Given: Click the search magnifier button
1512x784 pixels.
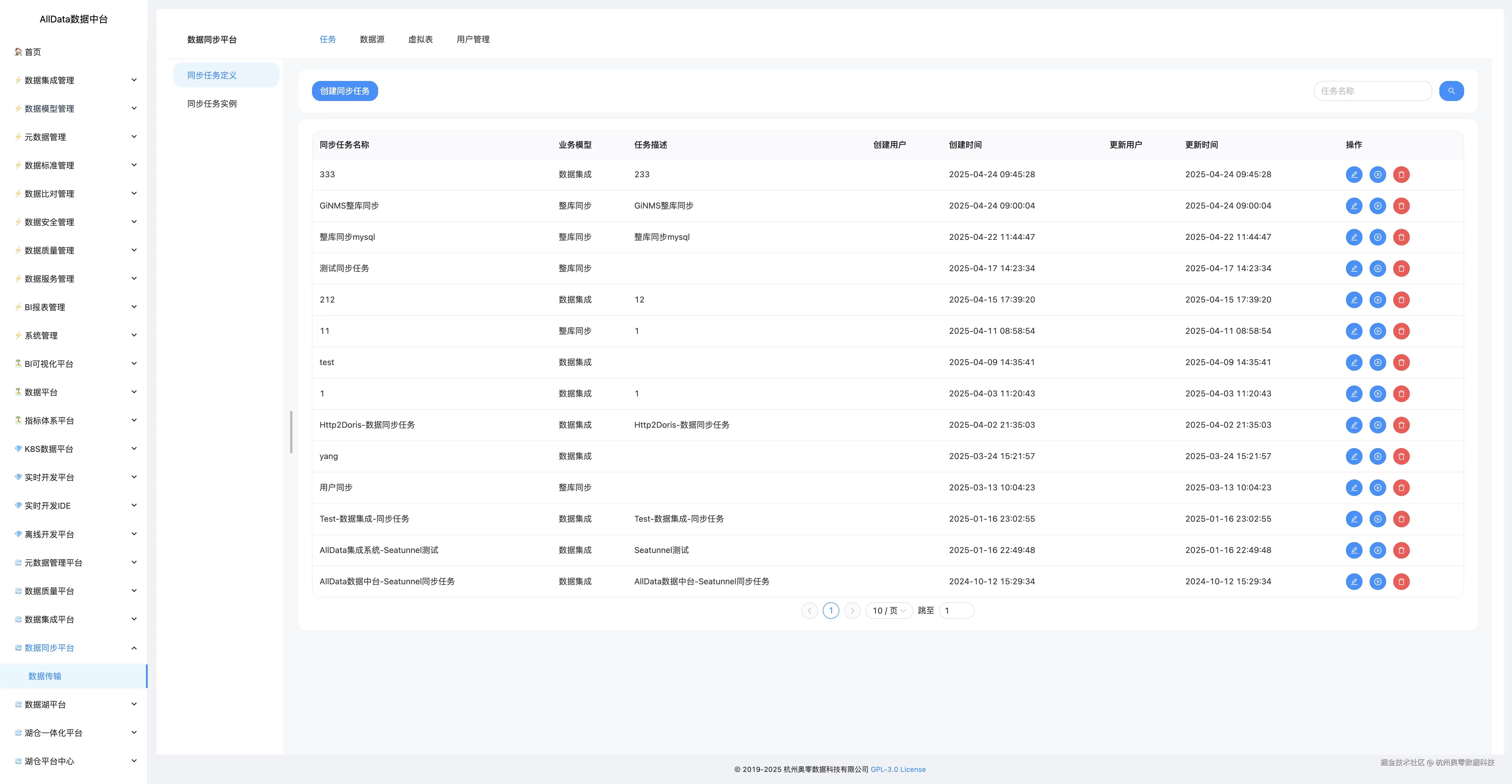Looking at the screenshot, I should (x=1451, y=91).
